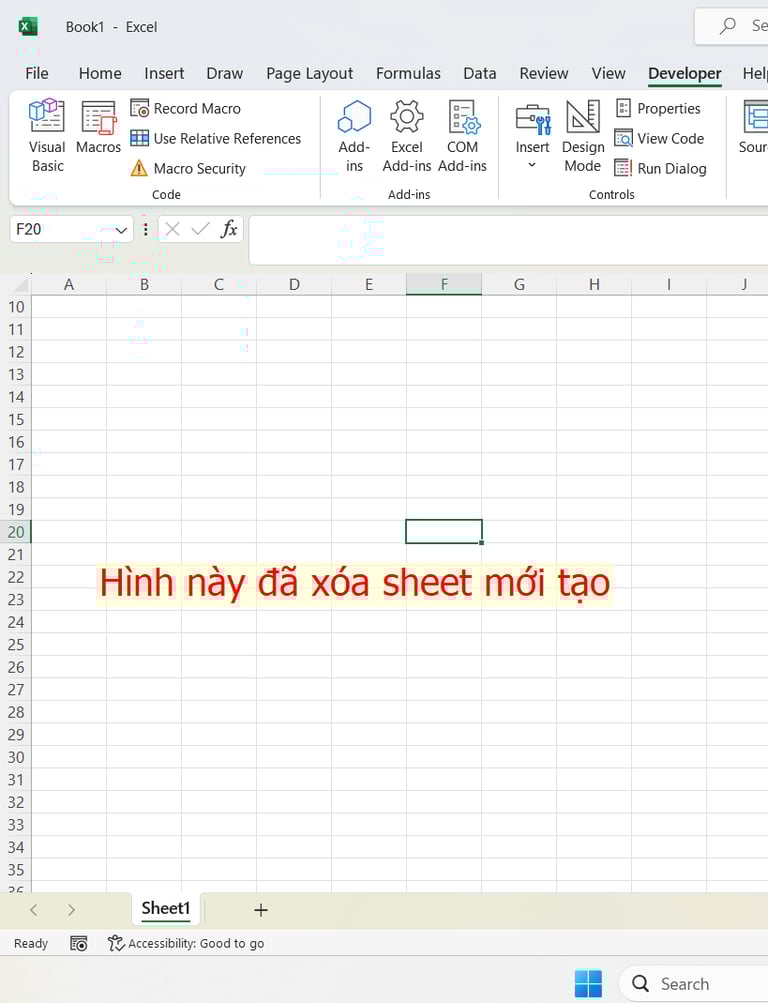This screenshot has height=1003, width=768.
Task: Open the Source XML pane
Action: click(x=755, y=127)
